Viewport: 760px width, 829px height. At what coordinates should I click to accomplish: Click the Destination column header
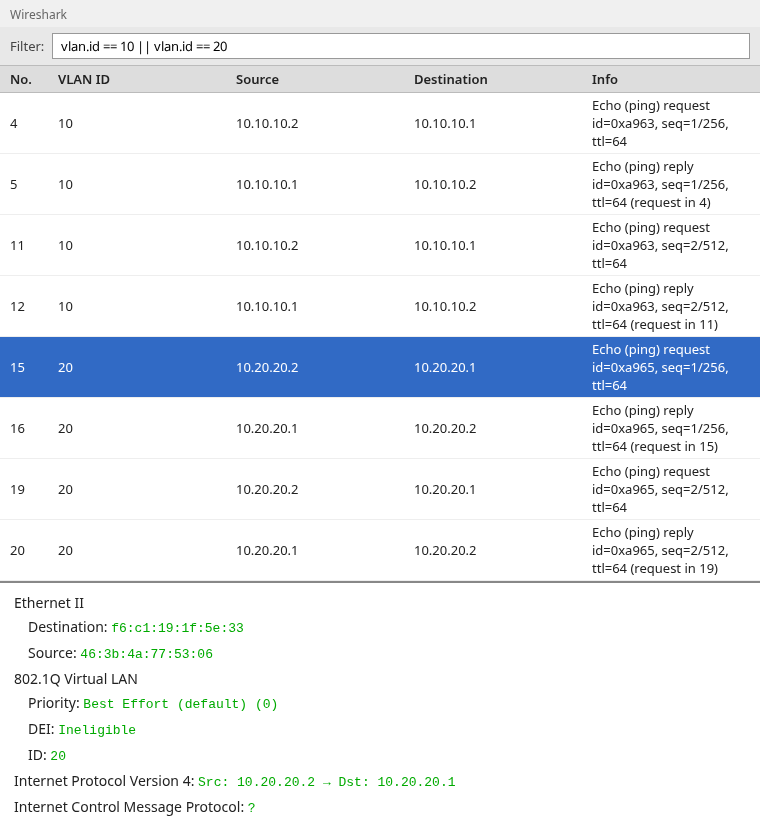point(451,80)
